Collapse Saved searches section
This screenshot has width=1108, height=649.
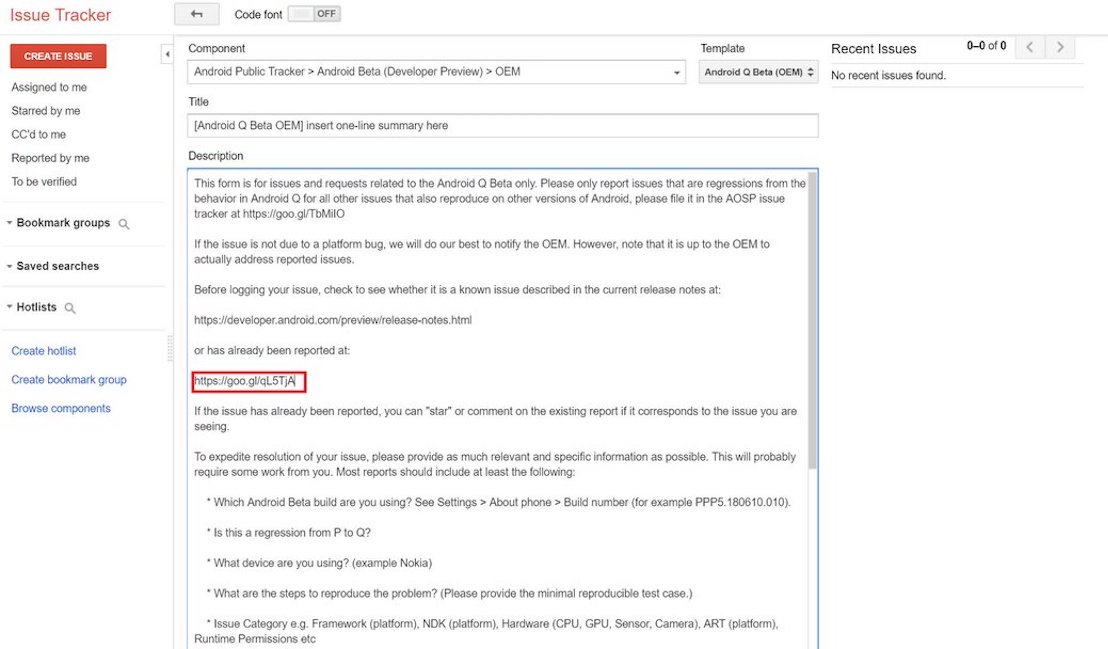click(x=9, y=267)
